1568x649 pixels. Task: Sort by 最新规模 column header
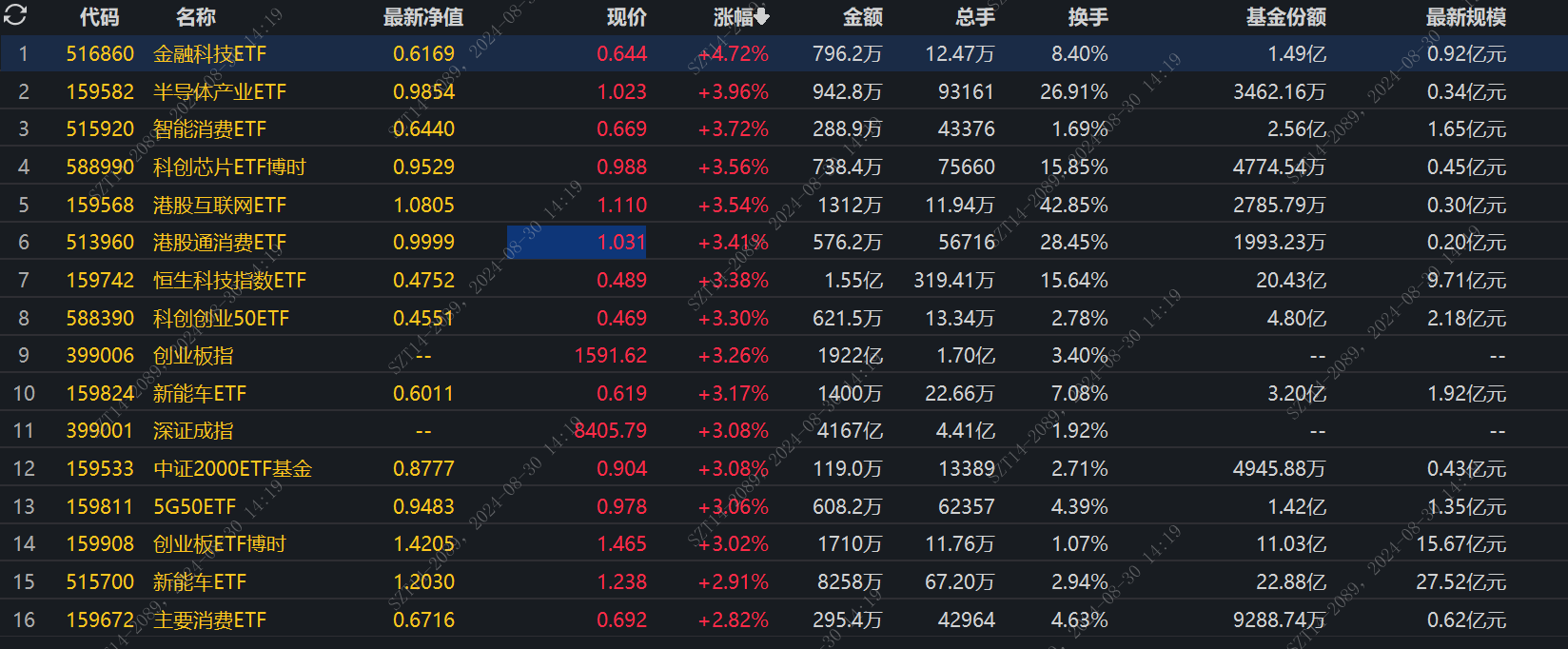point(1466,17)
